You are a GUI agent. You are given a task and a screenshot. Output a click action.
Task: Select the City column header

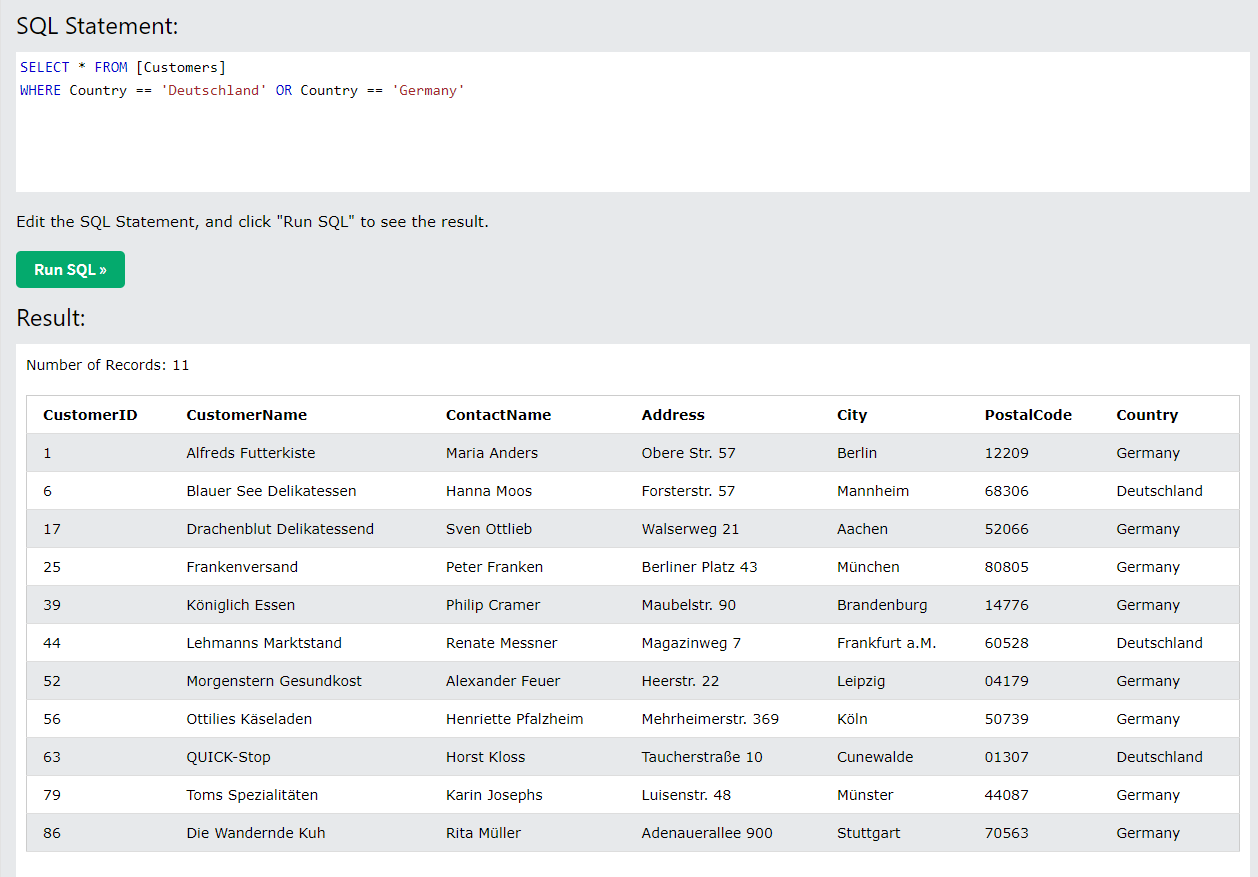point(852,415)
